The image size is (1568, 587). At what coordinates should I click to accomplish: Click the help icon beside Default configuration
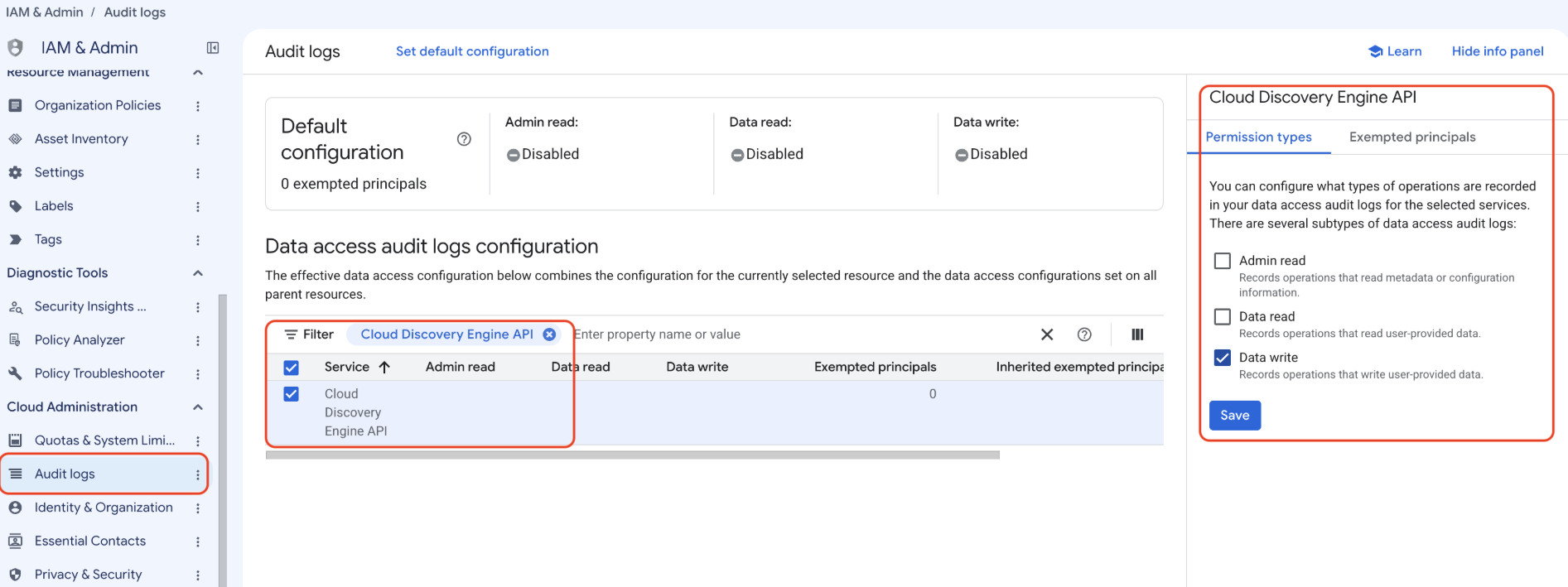[x=464, y=139]
